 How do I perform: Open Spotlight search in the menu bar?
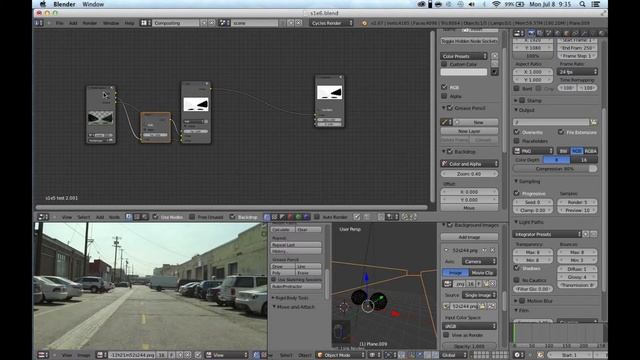click(x=582, y=4)
